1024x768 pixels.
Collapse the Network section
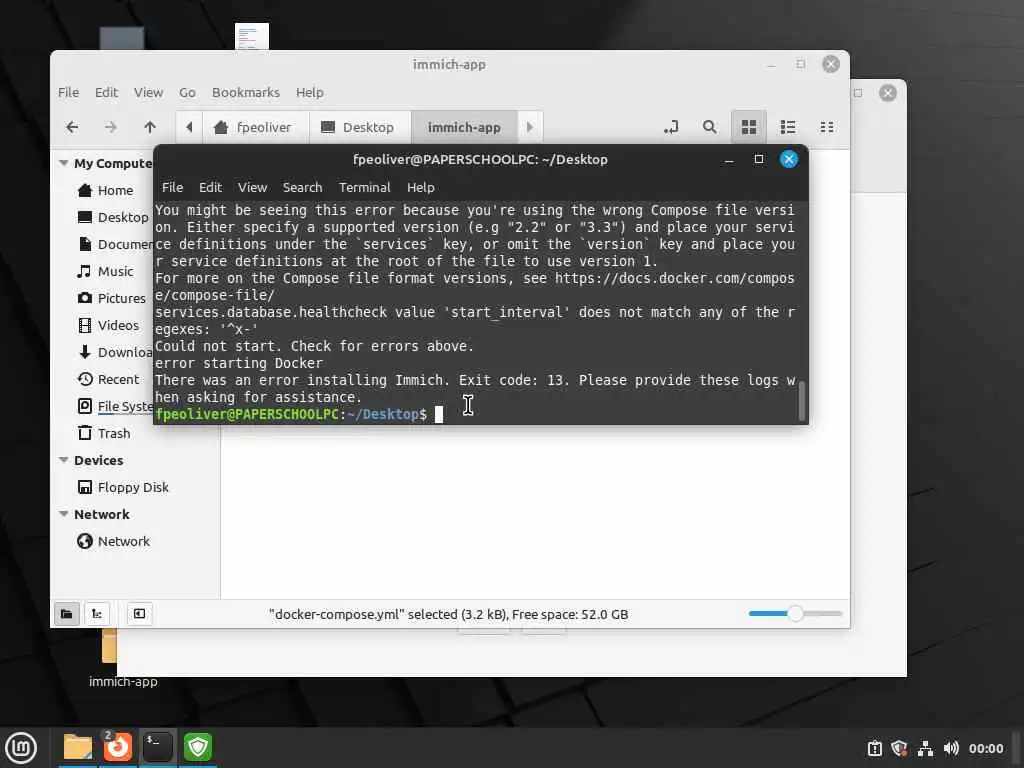click(63, 515)
